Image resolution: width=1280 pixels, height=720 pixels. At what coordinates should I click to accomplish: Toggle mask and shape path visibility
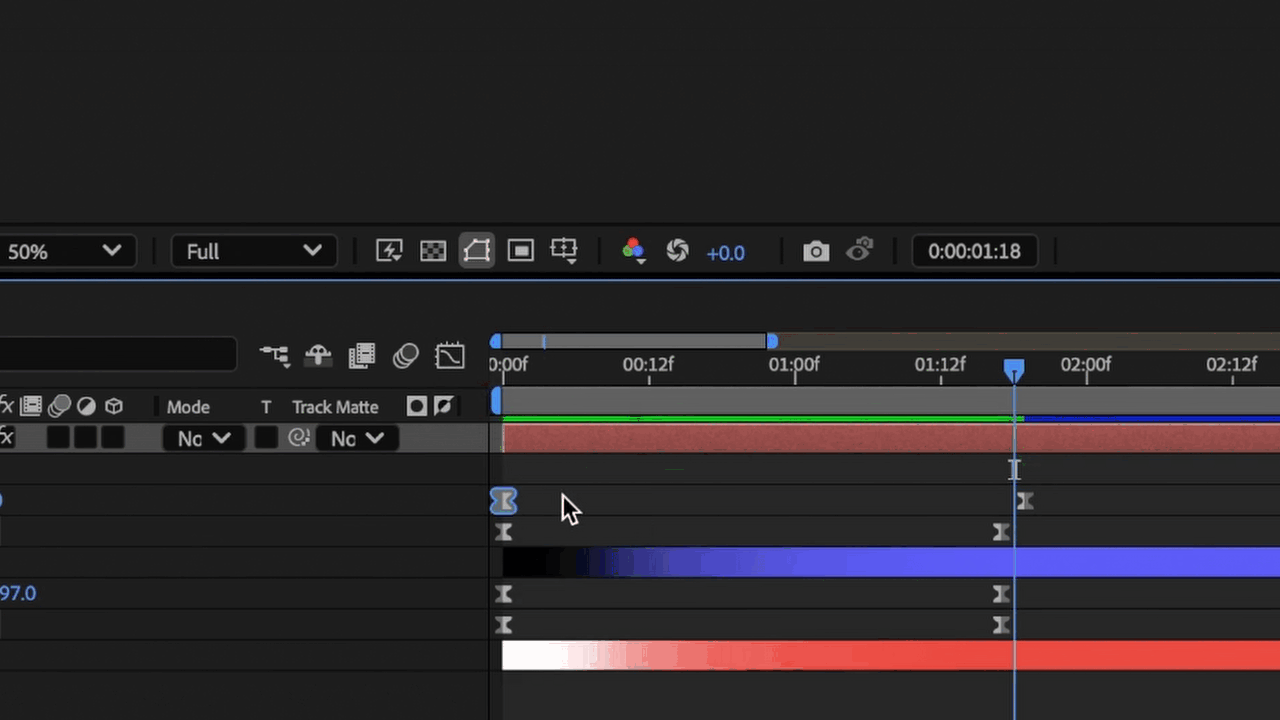click(477, 251)
